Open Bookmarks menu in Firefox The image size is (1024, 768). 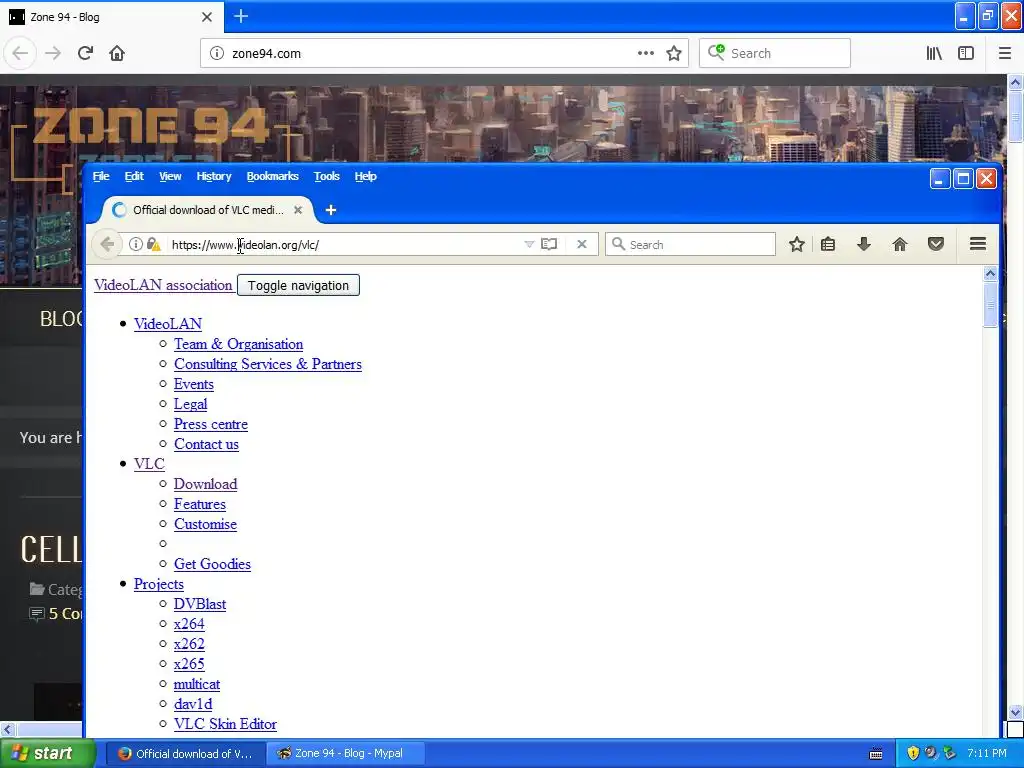(x=272, y=176)
